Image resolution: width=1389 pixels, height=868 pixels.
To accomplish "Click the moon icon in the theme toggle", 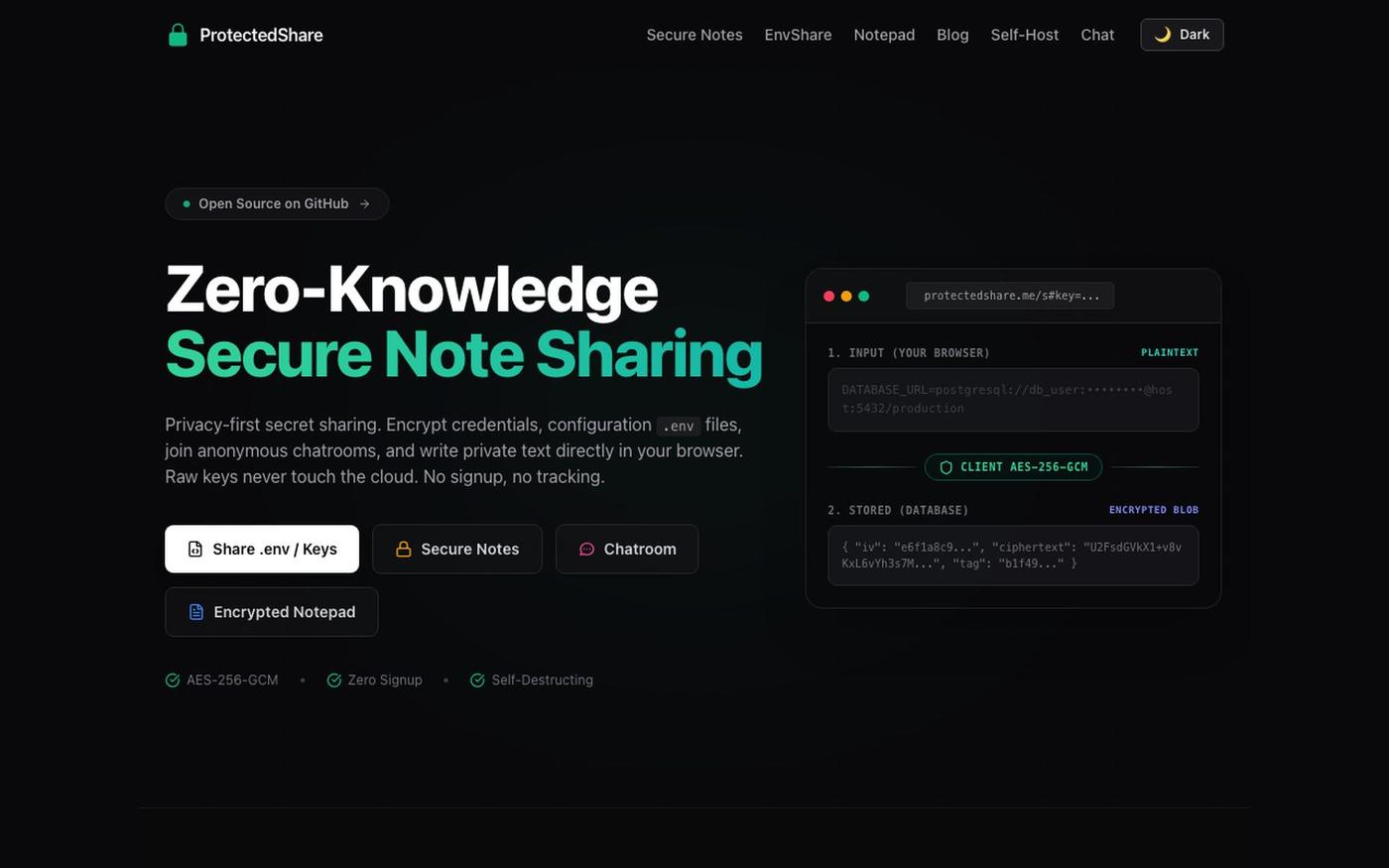I will 1162,35.
